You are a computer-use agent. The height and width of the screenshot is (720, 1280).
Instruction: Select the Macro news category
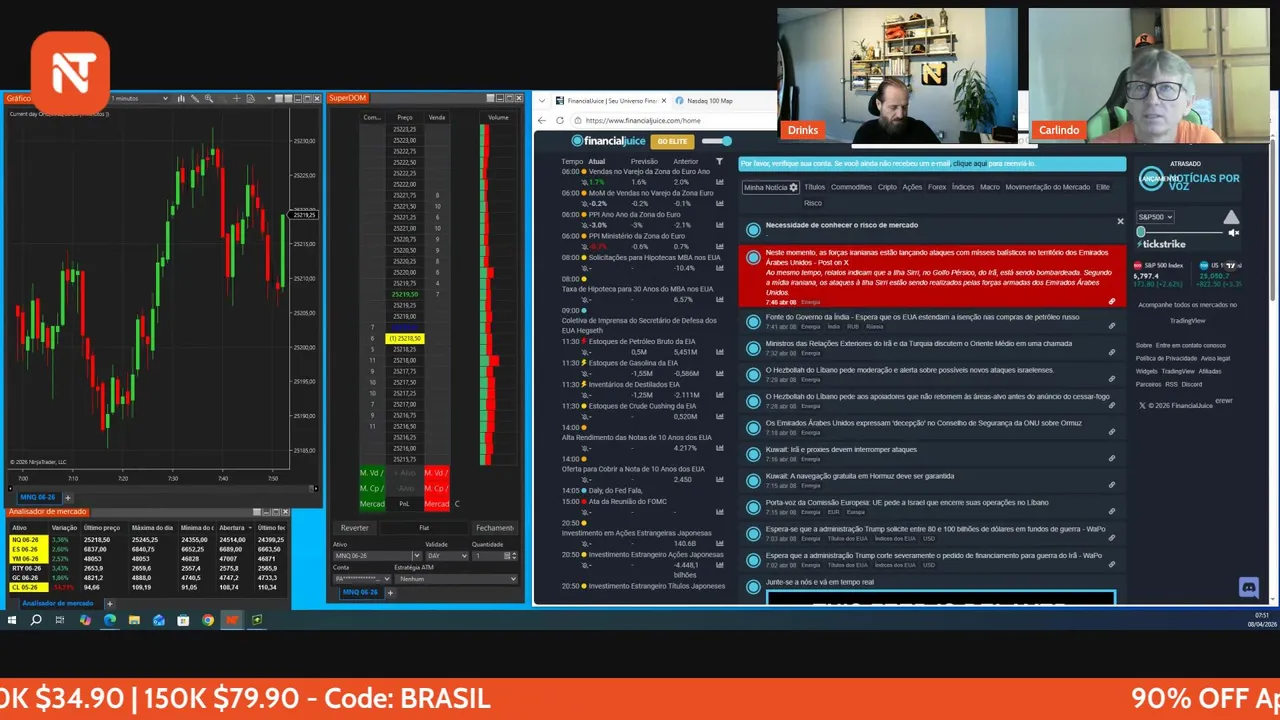(x=990, y=187)
